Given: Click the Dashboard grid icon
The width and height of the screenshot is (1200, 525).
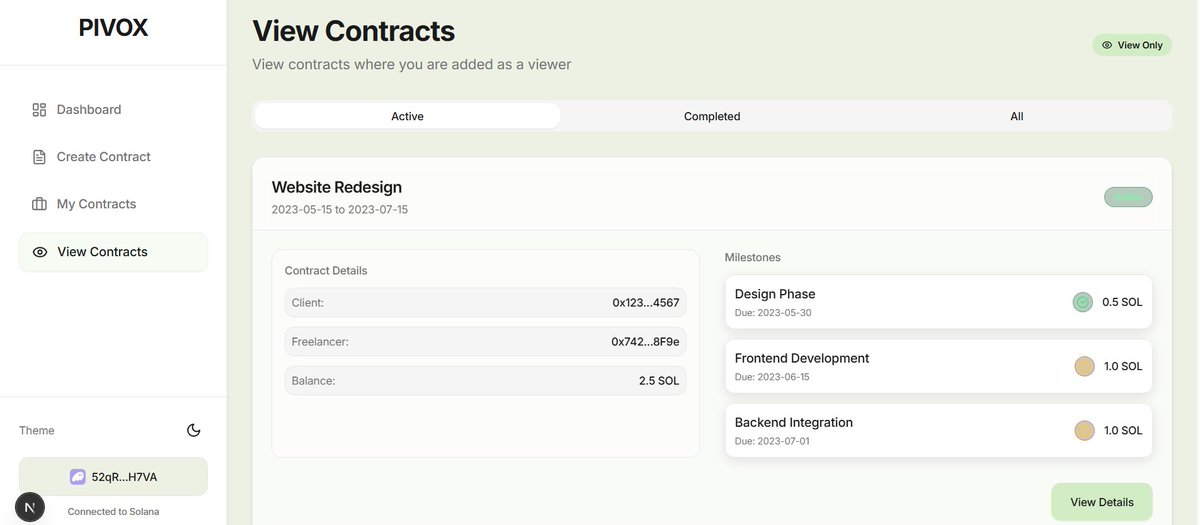Looking at the screenshot, I should 40,110.
